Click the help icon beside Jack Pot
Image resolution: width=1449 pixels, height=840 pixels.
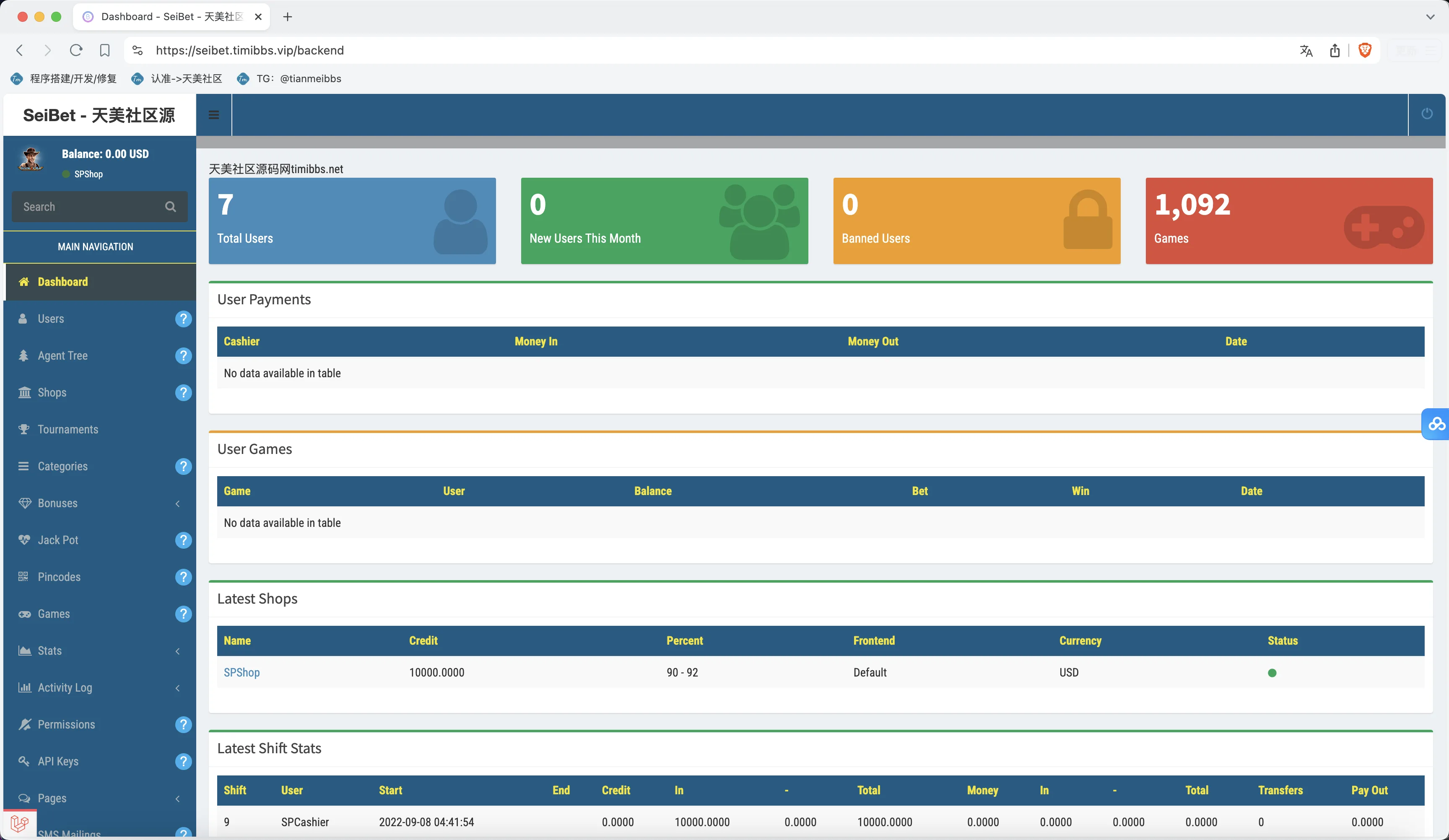[183, 540]
